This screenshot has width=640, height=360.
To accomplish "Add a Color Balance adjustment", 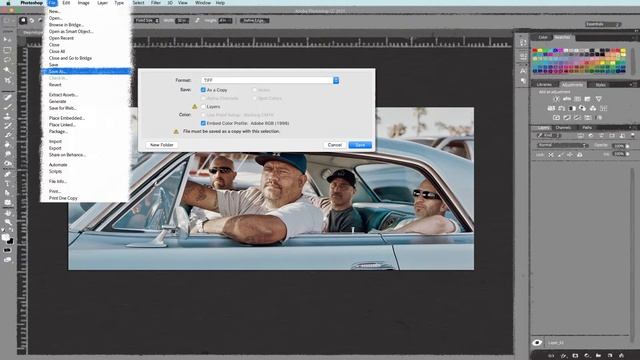I will tap(562, 108).
